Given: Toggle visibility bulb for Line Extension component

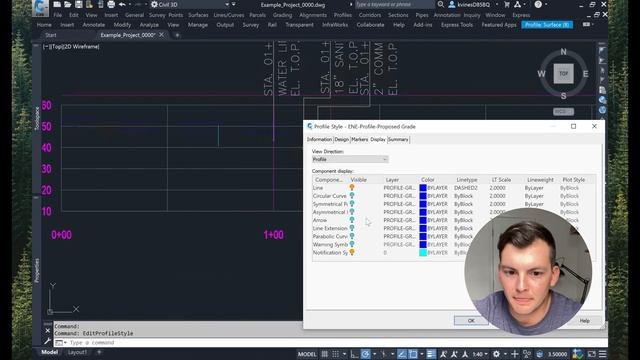Looking at the screenshot, I should coord(352,228).
